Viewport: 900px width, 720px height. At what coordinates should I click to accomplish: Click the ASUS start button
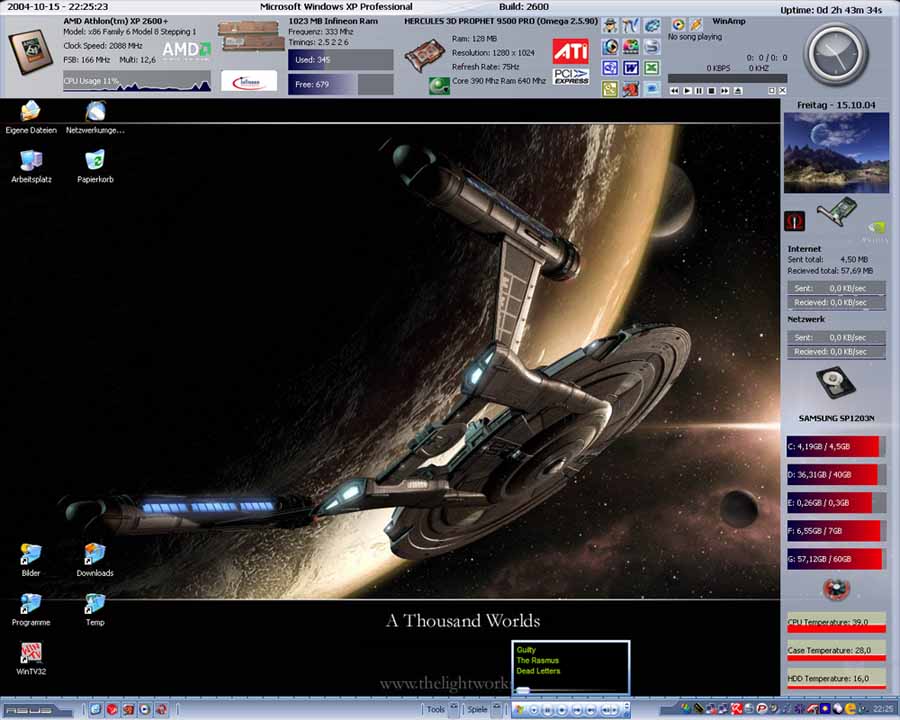click(x=36, y=710)
